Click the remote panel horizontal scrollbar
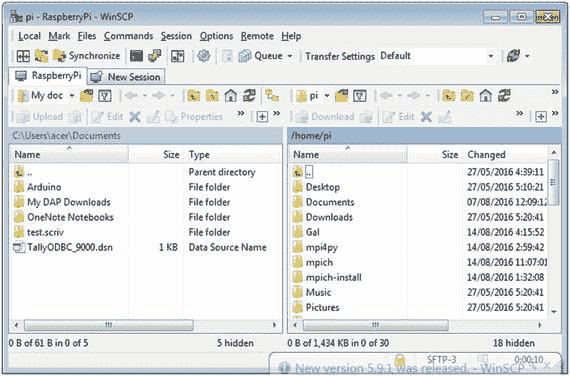The image size is (570, 376). coord(375,325)
